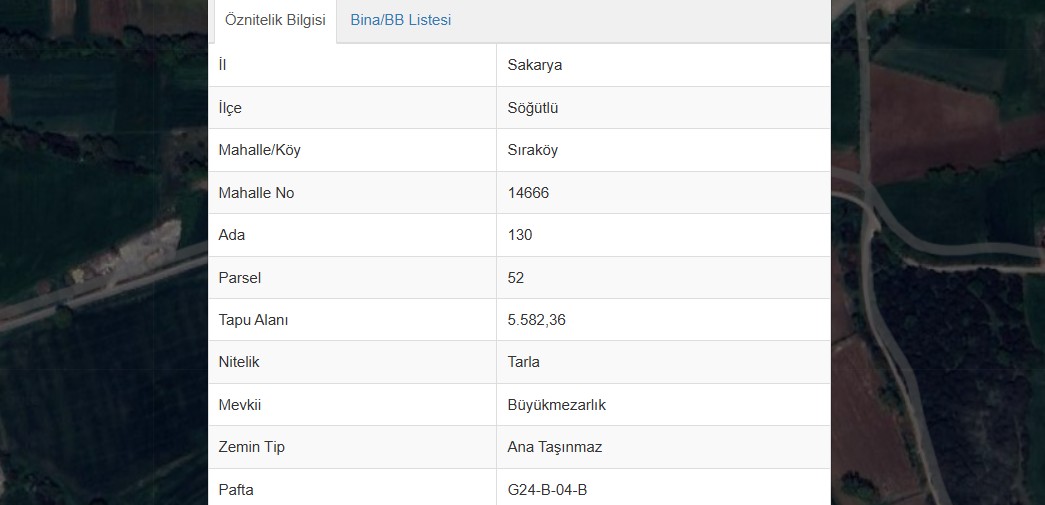Screen dimensions: 1045x505
Task: Click the Mahalle No value 14666
Action: [528, 193]
